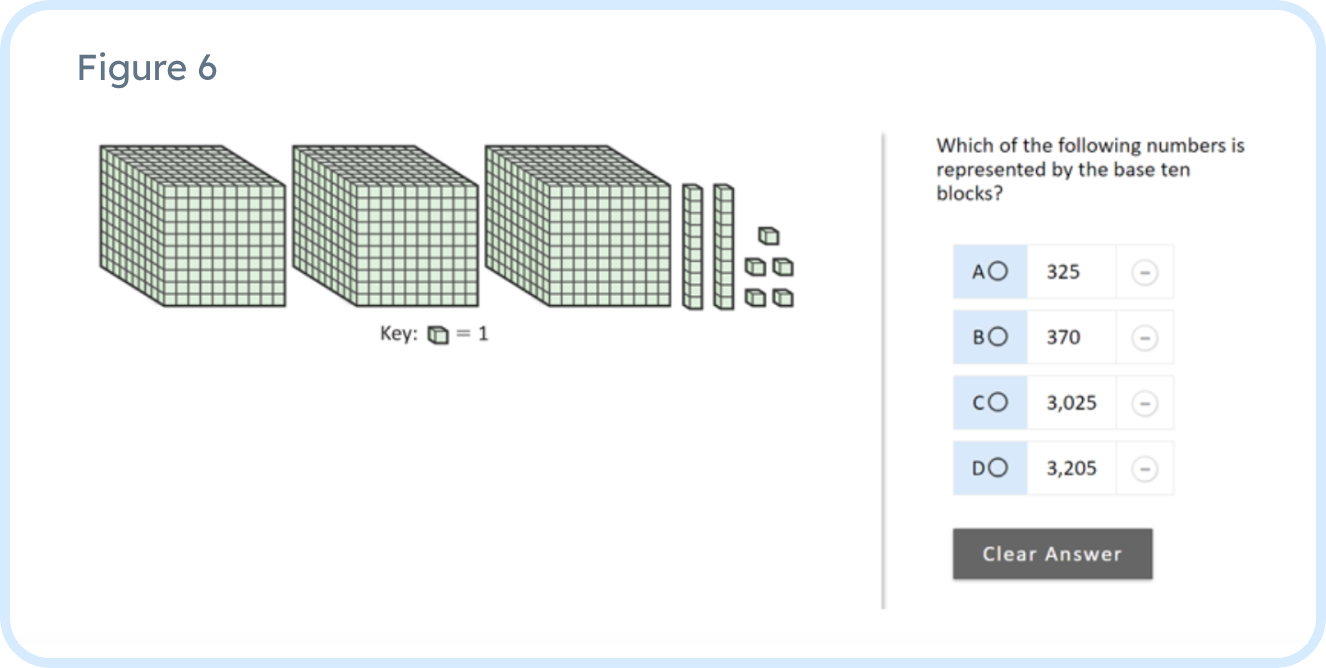Pick the option D radio button

point(998,468)
